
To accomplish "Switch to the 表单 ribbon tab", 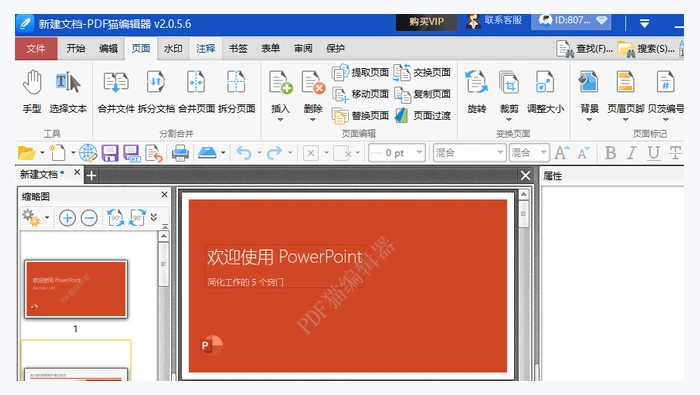I will click(x=270, y=49).
